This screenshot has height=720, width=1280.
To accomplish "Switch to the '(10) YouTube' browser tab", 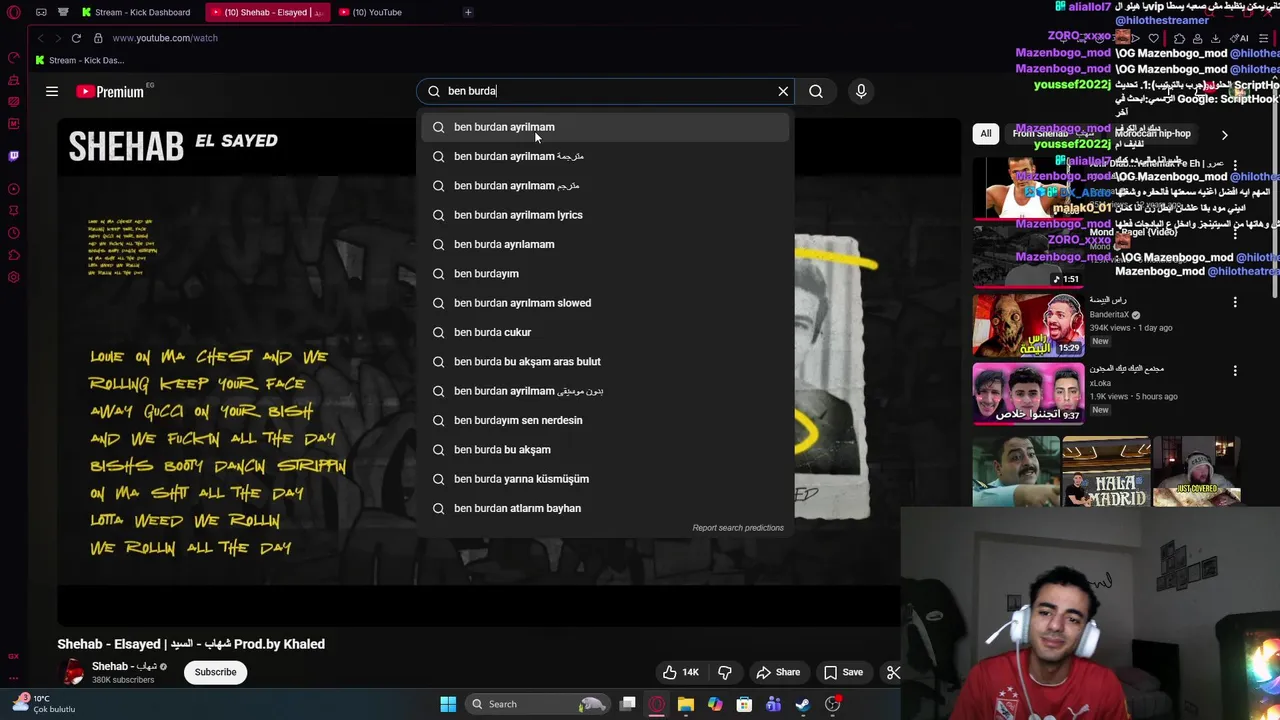I will (x=378, y=12).
